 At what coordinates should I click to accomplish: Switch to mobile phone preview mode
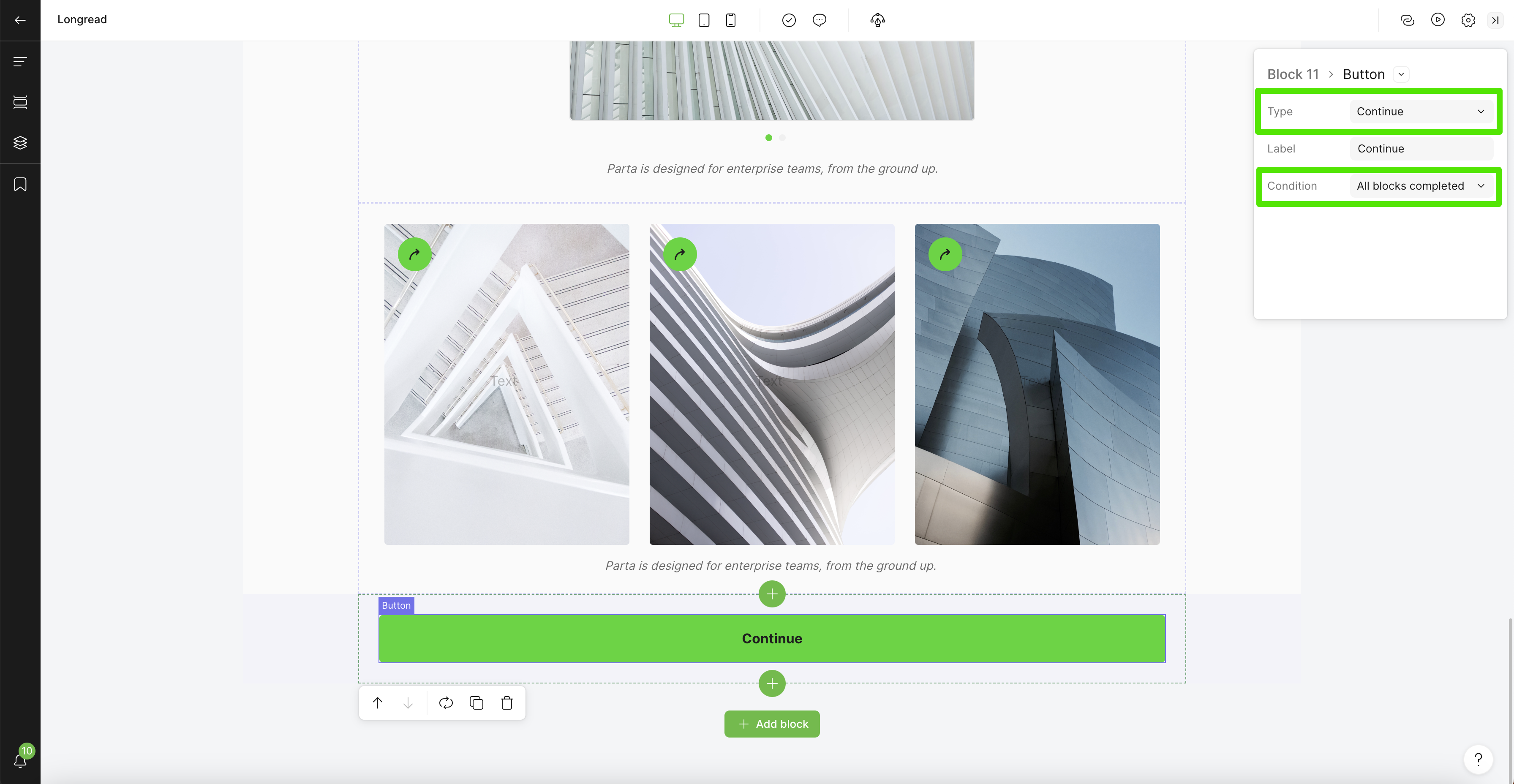click(730, 20)
